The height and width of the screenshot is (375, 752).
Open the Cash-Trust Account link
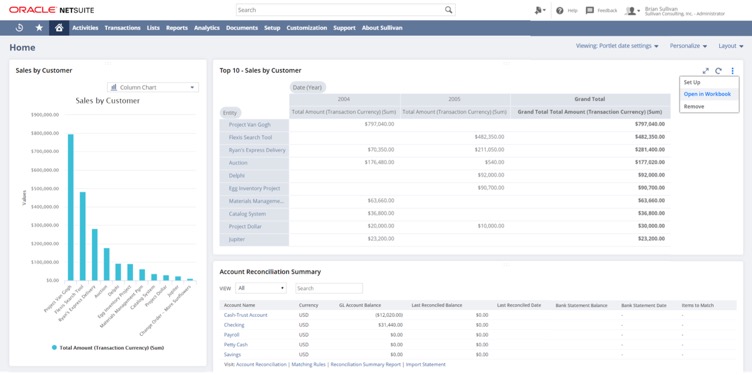click(x=246, y=315)
